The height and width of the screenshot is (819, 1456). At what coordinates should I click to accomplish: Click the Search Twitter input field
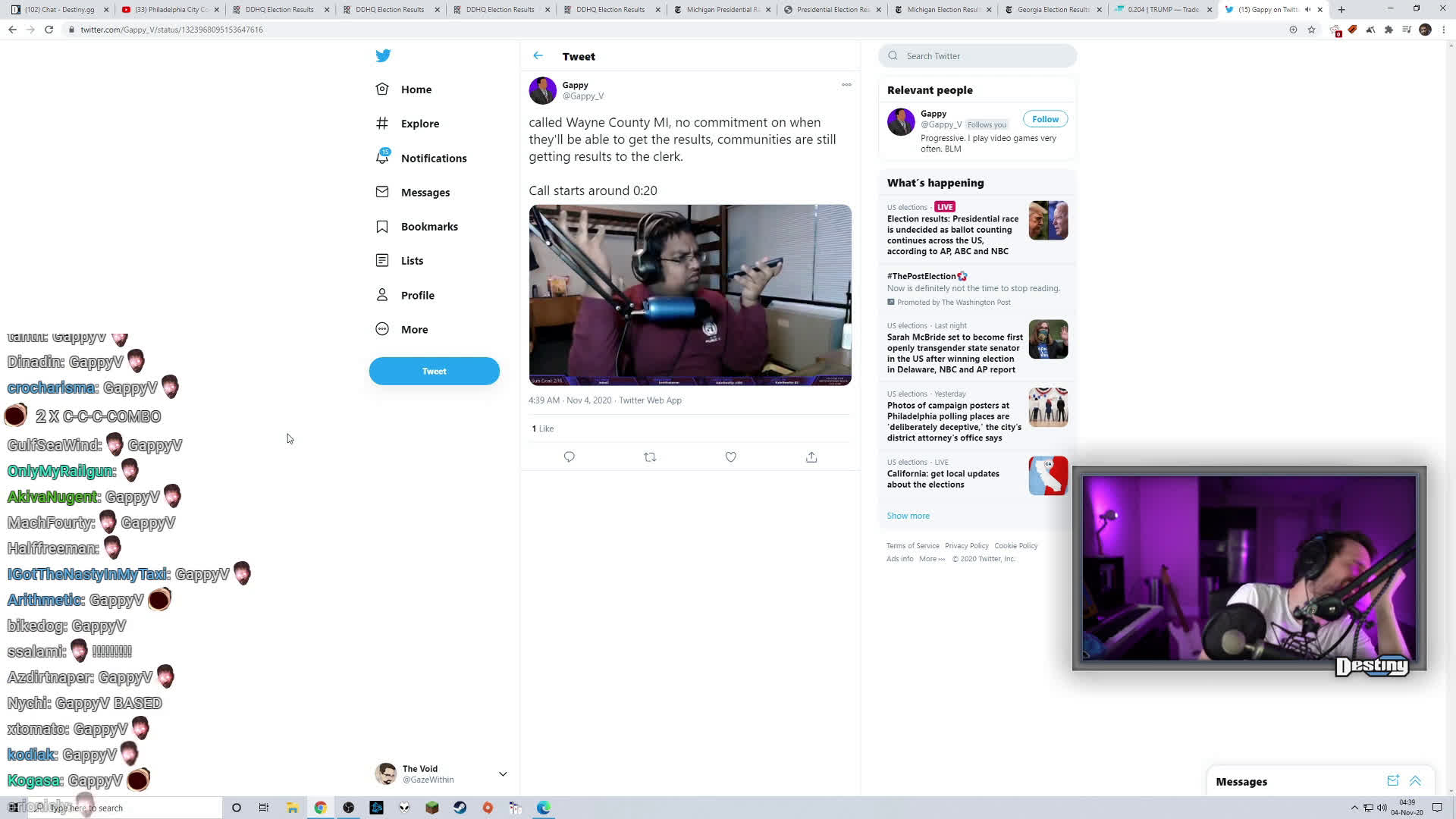coord(986,56)
